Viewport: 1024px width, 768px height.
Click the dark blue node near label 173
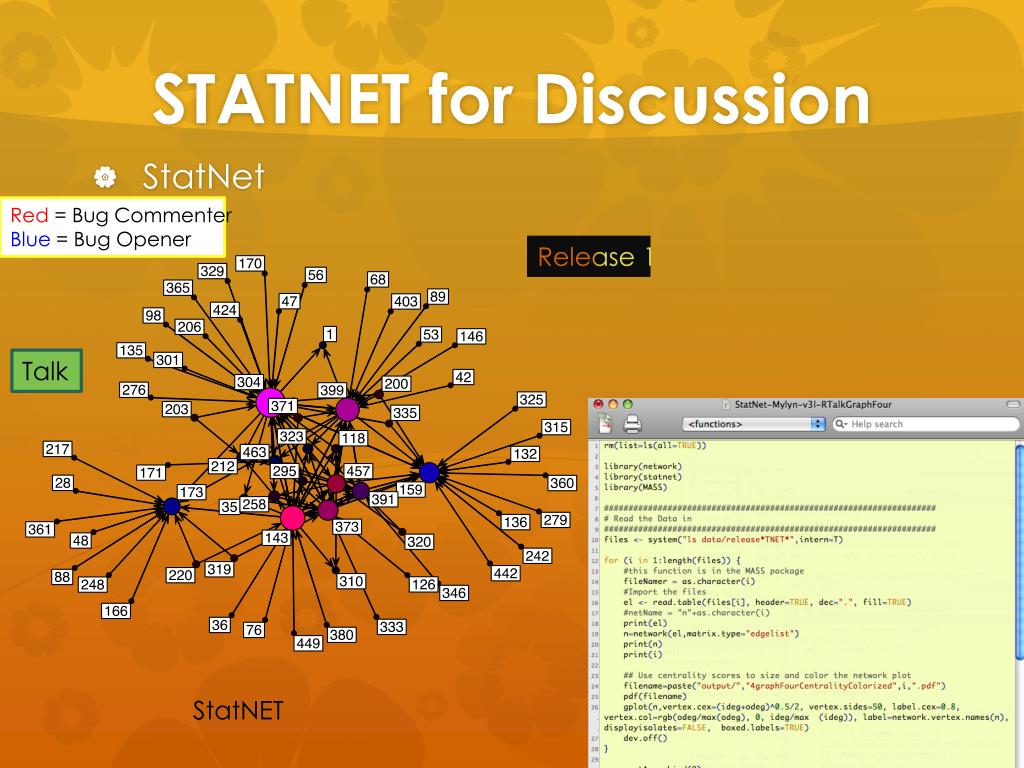(172, 506)
